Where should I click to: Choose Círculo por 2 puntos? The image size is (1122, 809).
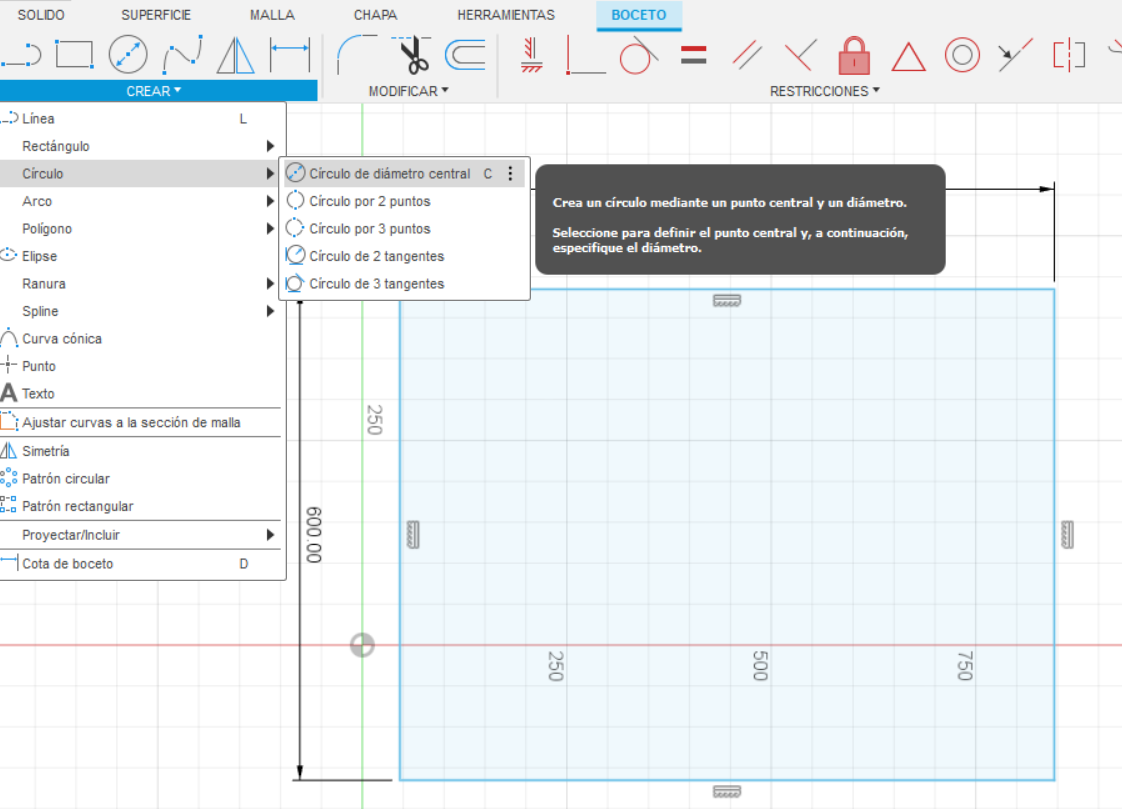[404, 201]
